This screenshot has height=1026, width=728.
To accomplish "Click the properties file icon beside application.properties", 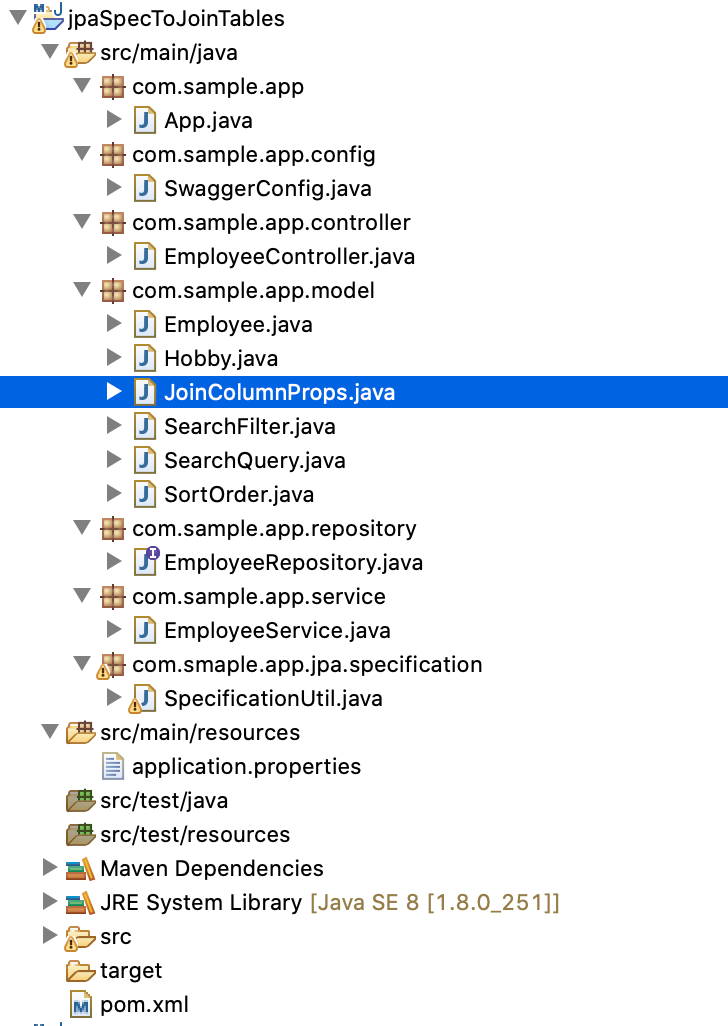I will coord(111,766).
